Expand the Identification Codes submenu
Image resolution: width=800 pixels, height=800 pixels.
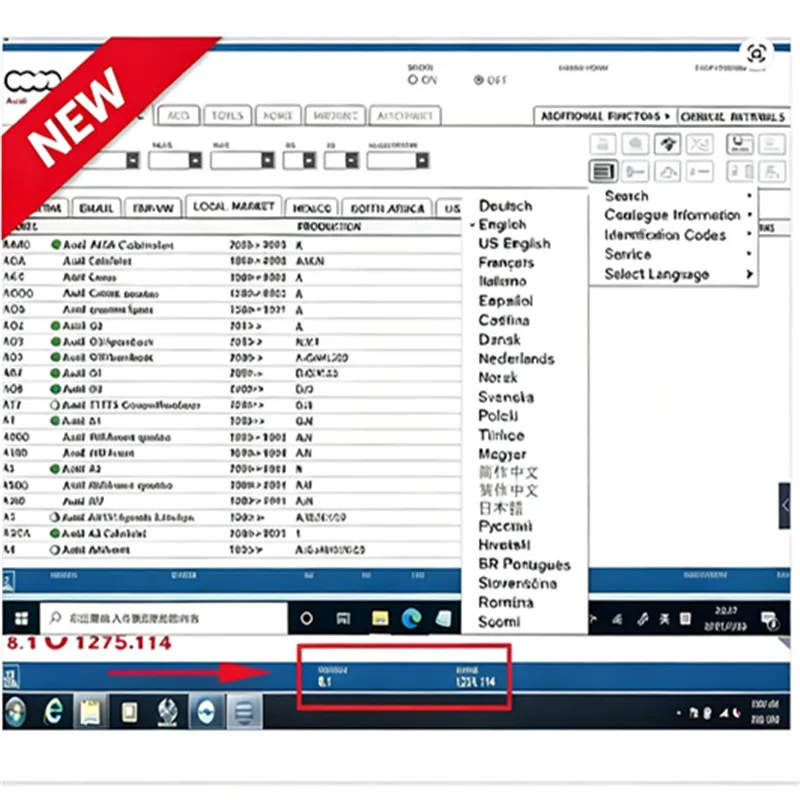click(x=673, y=235)
